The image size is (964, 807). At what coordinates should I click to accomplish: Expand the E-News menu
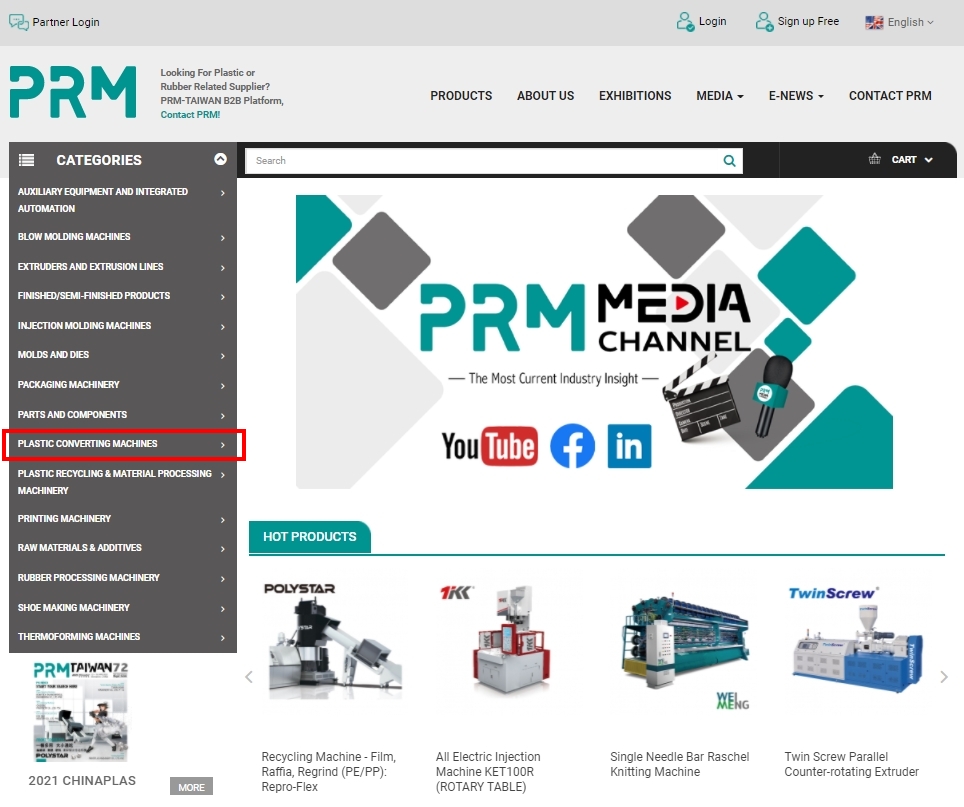[796, 96]
